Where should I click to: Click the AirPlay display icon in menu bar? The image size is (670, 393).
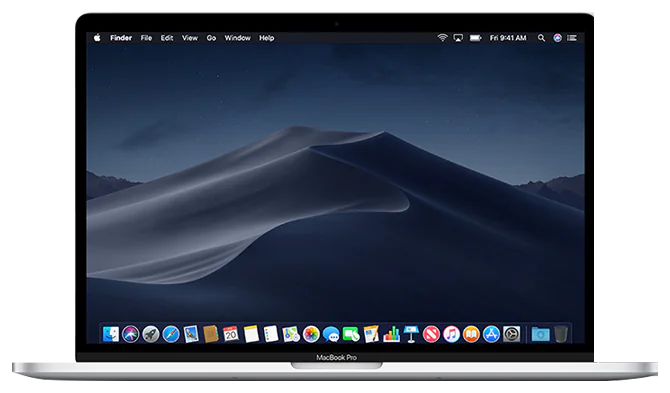click(458, 38)
